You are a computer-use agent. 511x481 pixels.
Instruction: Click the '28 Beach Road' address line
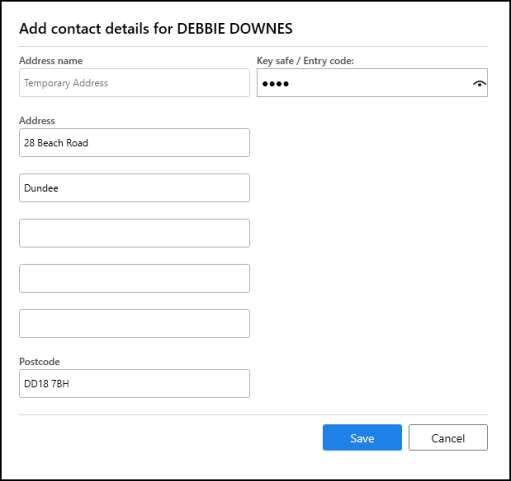click(x=134, y=143)
